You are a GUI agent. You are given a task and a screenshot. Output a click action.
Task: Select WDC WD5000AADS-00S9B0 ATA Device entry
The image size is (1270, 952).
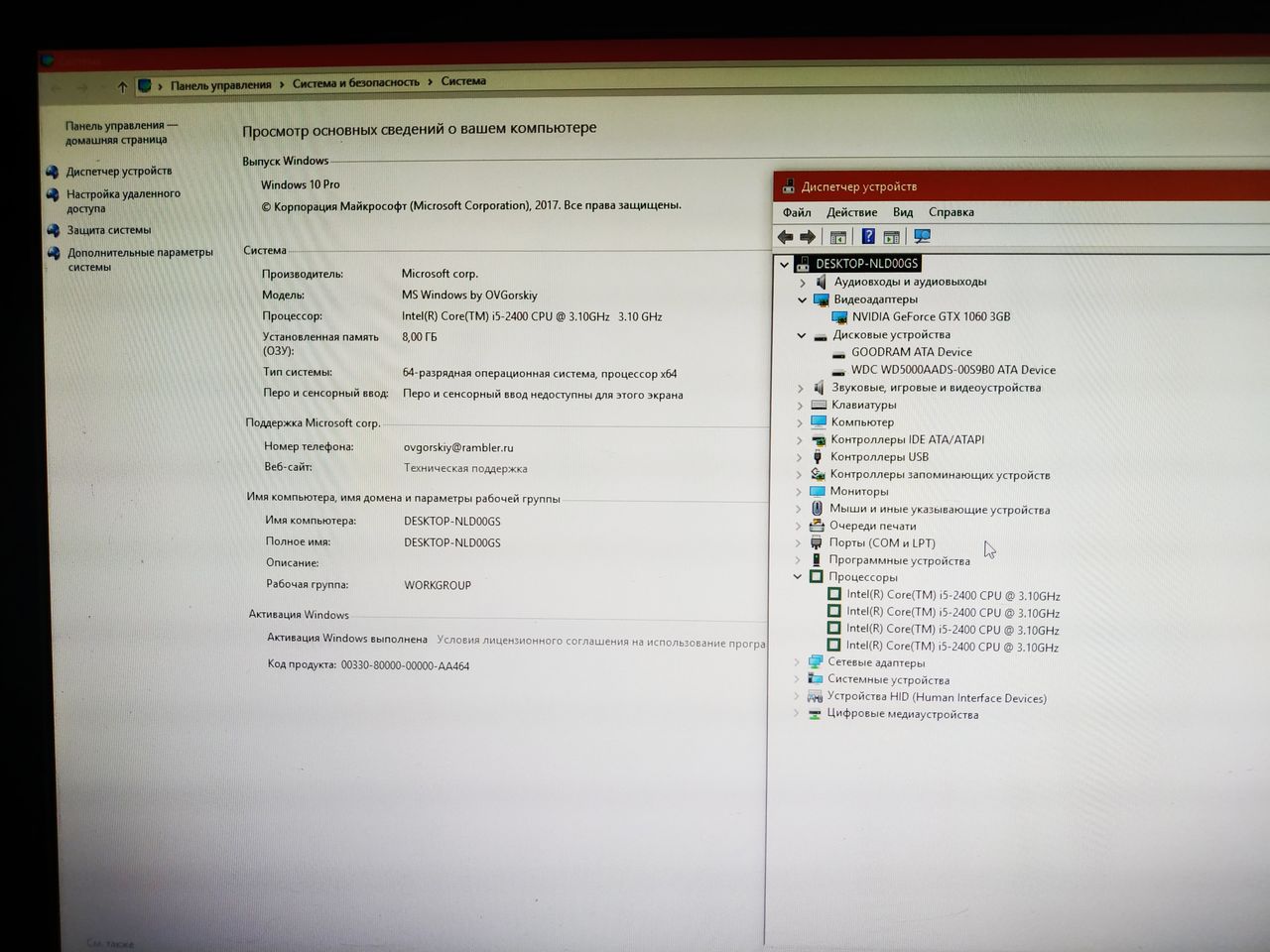tap(953, 370)
